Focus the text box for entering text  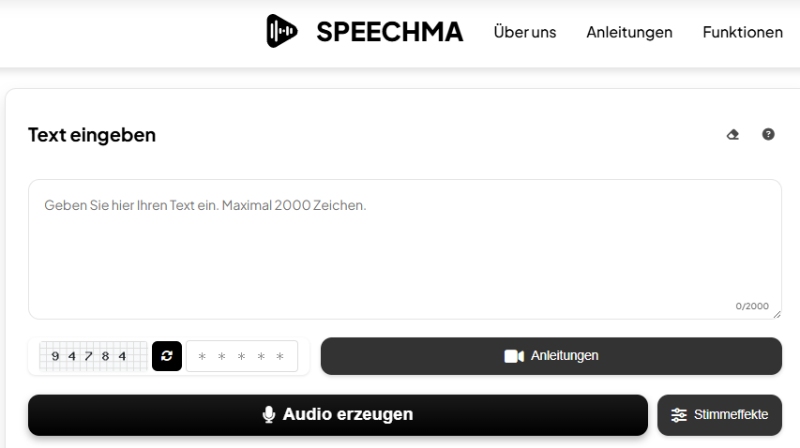(404, 249)
